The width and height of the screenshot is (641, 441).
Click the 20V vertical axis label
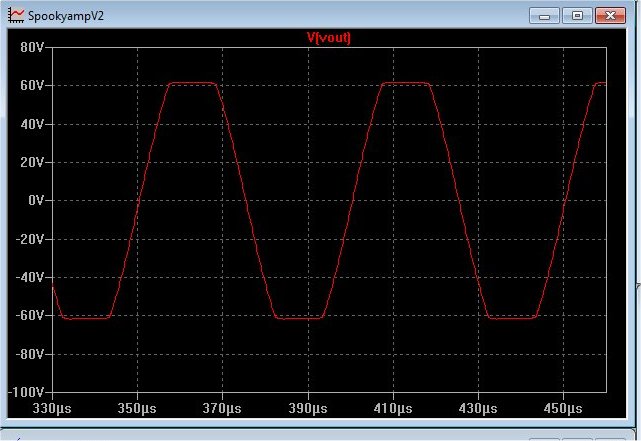click(32, 163)
